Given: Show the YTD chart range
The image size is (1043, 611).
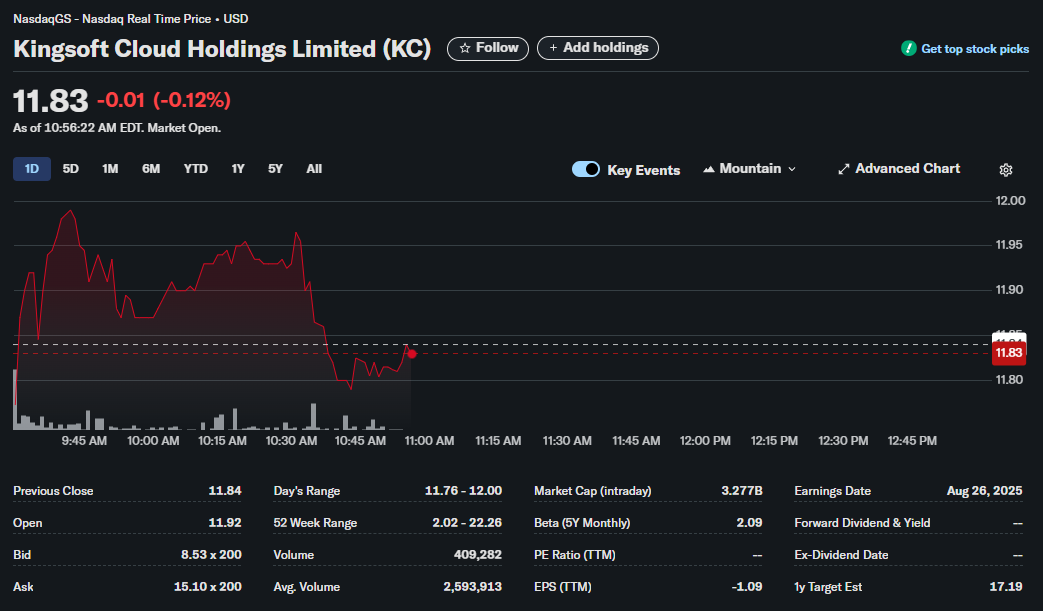Looking at the screenshot, I should (x=196, y=169).
